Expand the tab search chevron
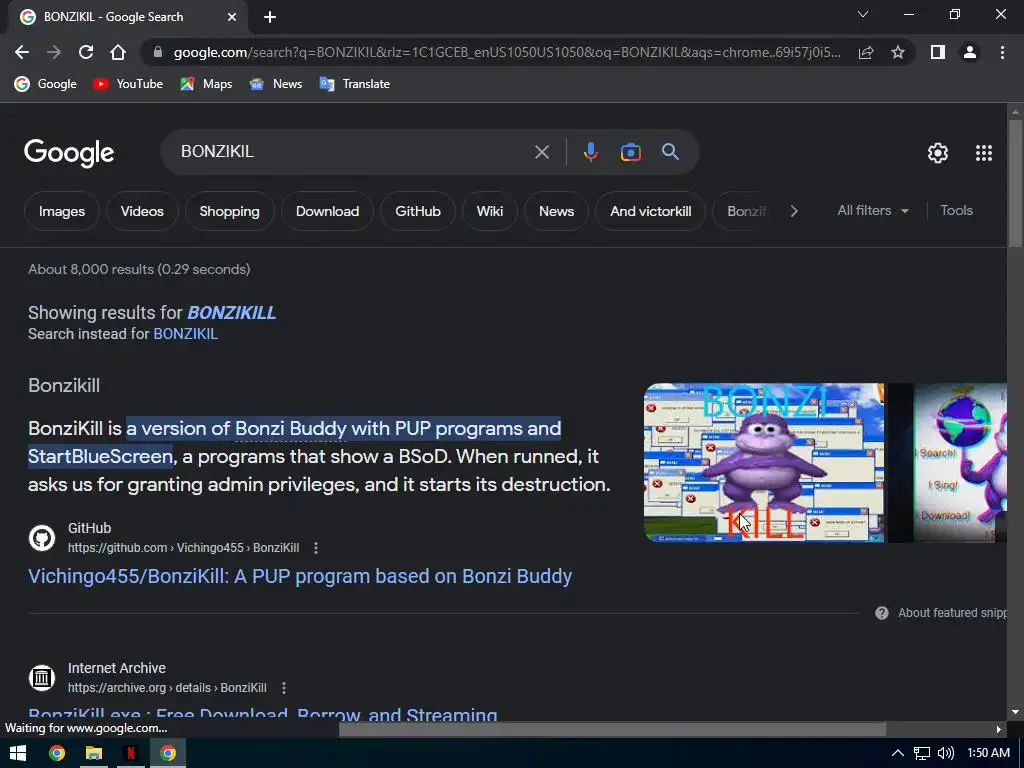Screen dimensions: 1024x768 tap(863, 14)
